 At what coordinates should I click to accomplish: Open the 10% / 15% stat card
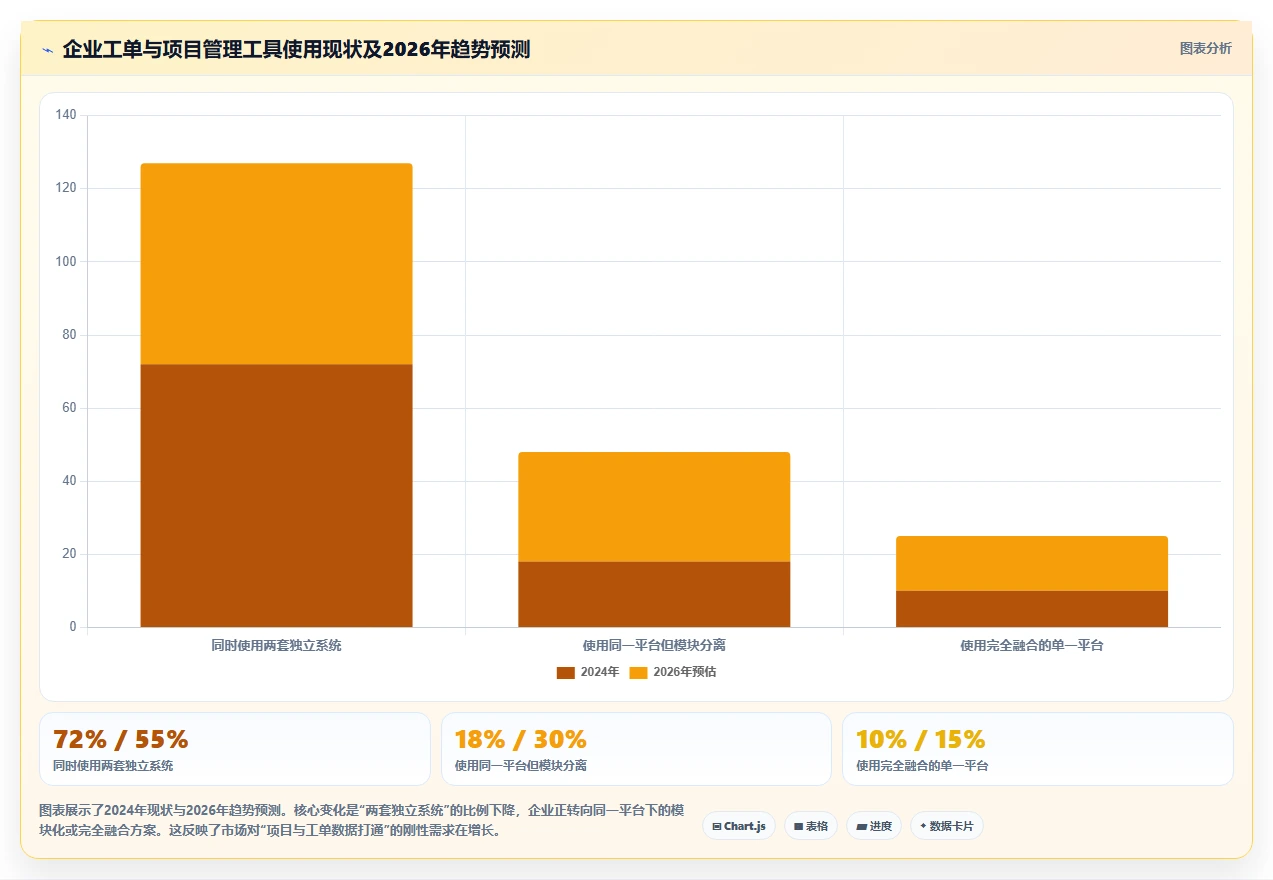coord(1038,749)
